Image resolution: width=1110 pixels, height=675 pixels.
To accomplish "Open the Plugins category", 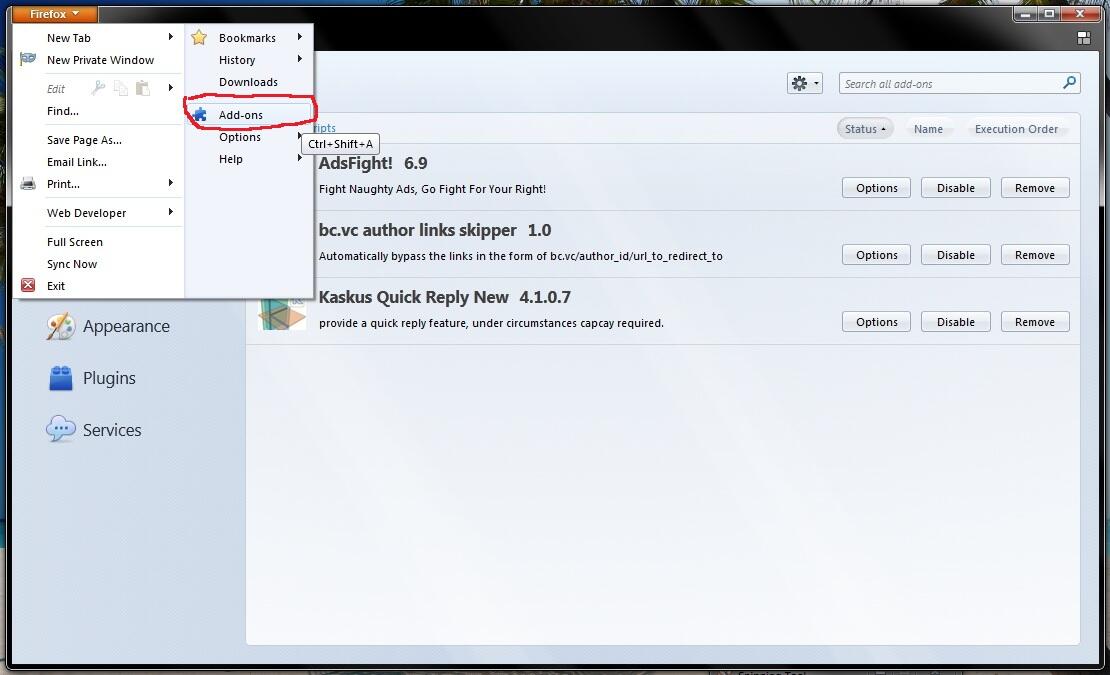I will [x=92, y=378].
